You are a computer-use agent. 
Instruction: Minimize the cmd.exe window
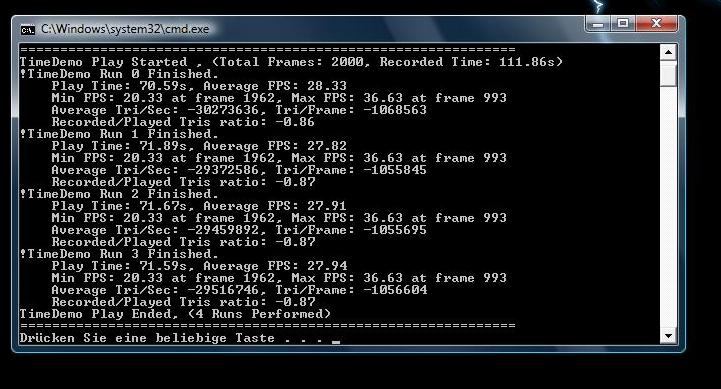(x=598, y=23)
